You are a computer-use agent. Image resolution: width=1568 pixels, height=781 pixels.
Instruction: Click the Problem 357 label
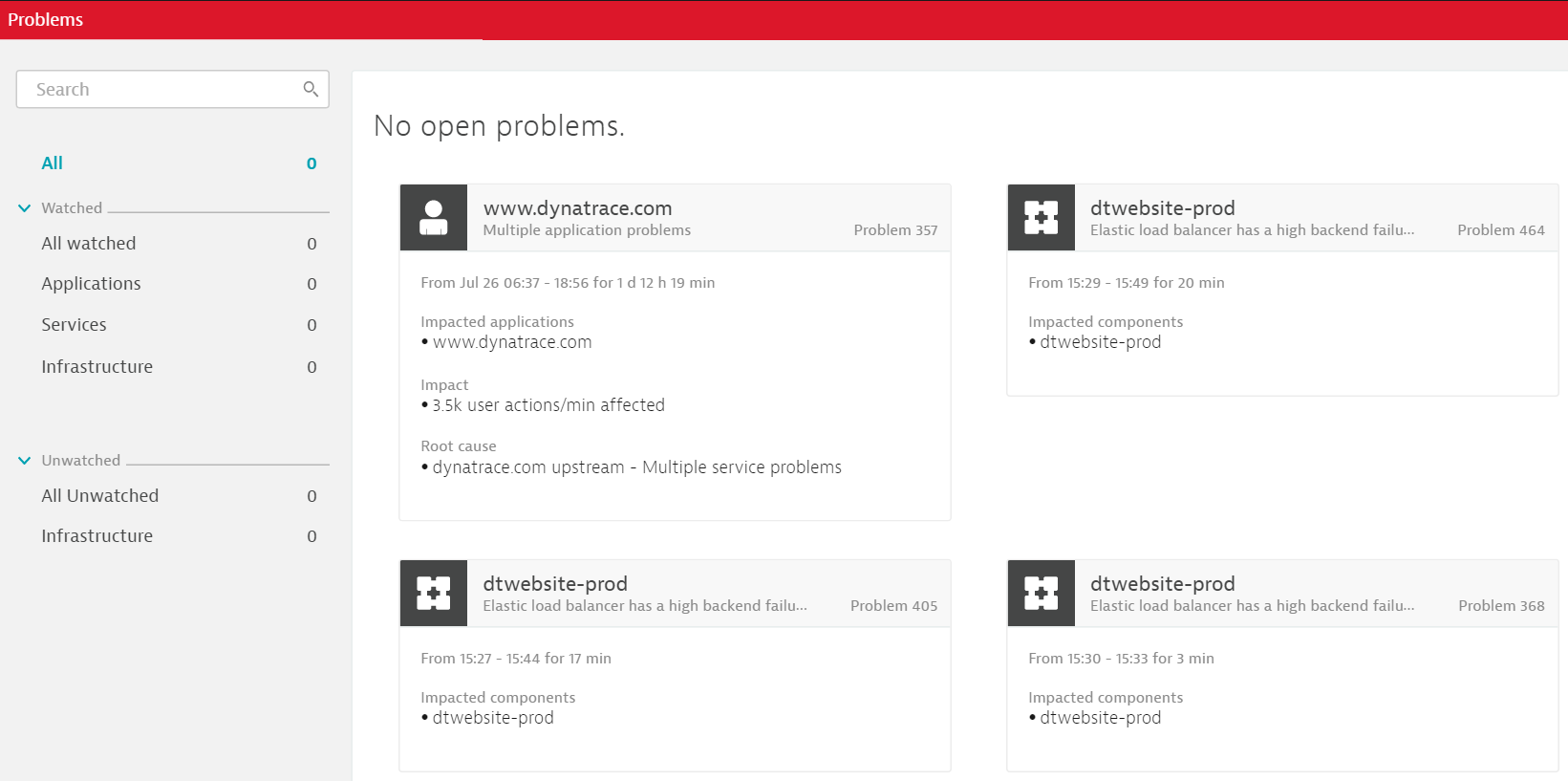(895, 230)
